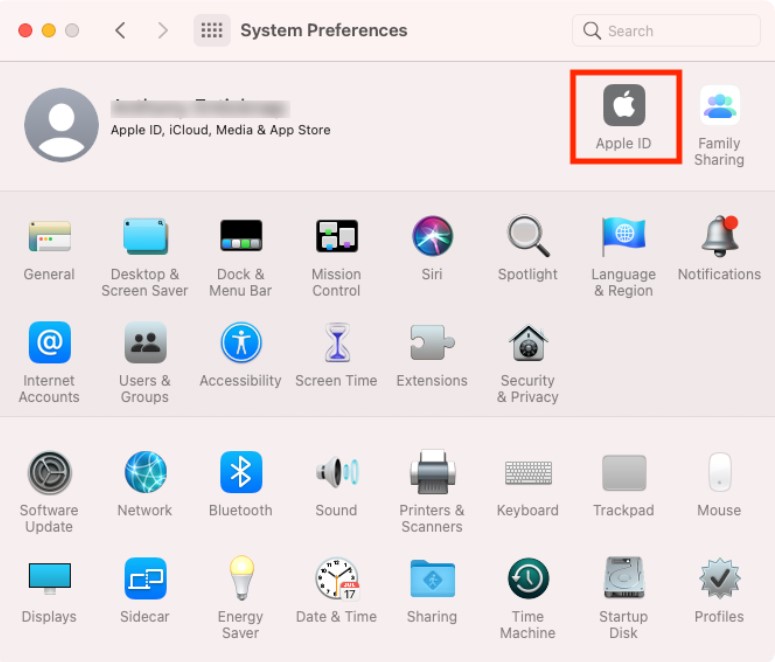Click the user account avatar picture
775x662 pixels.
coord(61,125)
